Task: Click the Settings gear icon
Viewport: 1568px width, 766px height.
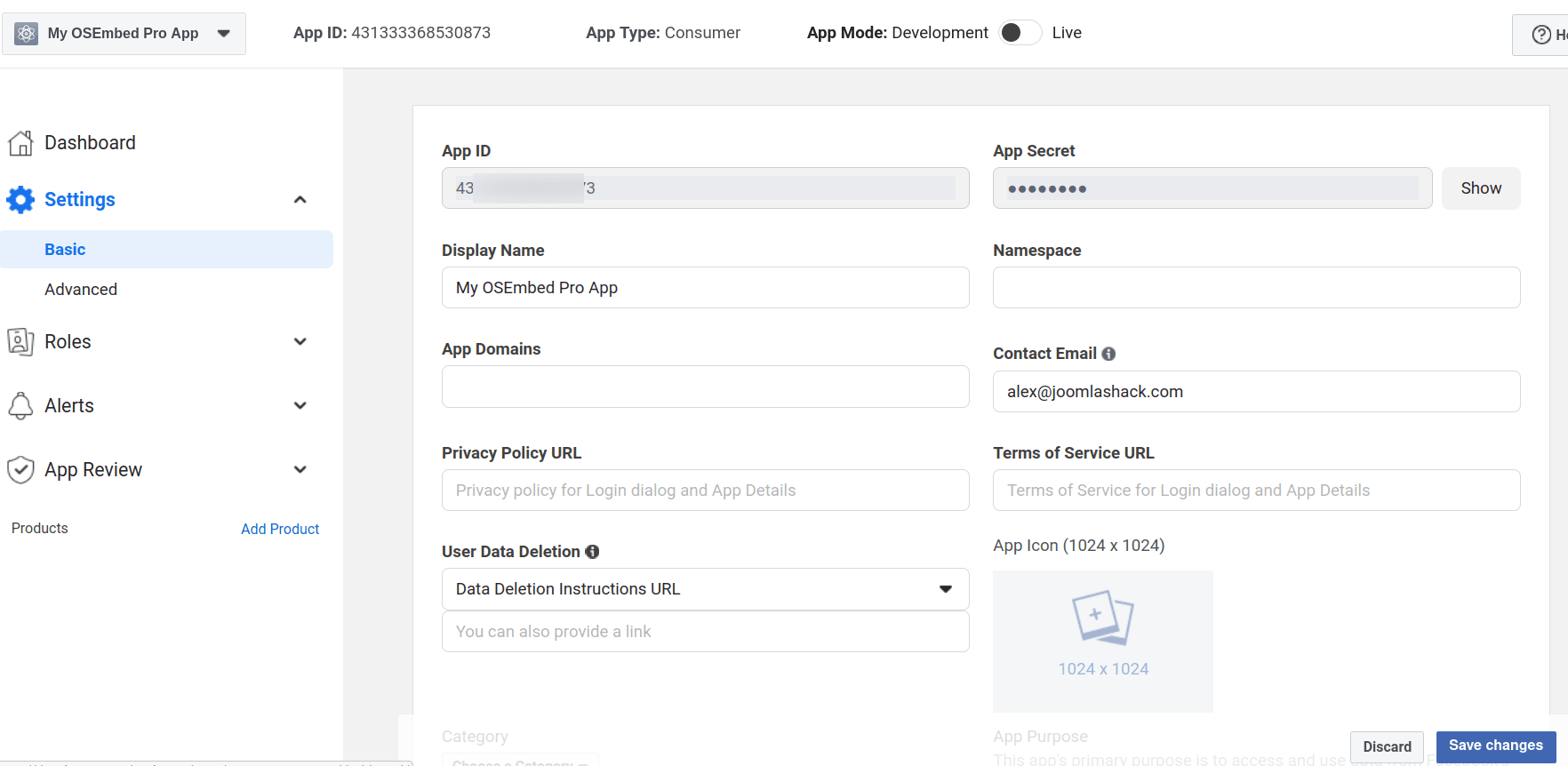Action: [x=20, y=200]
